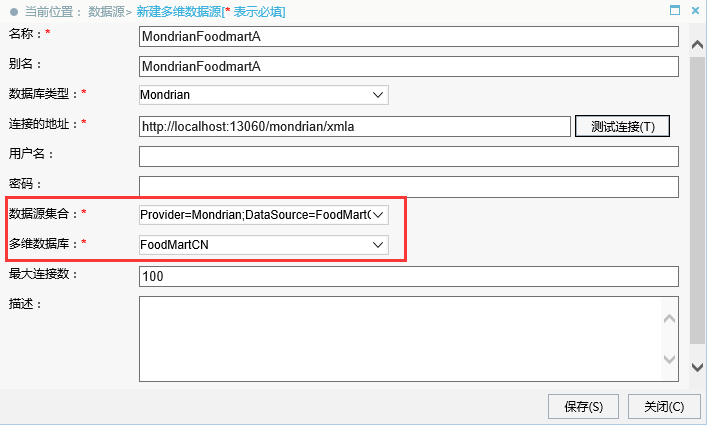Open the 多维数据库 FoodMartCN dropdown
Screen dimensions: 707x425
[x=264, y=245]
